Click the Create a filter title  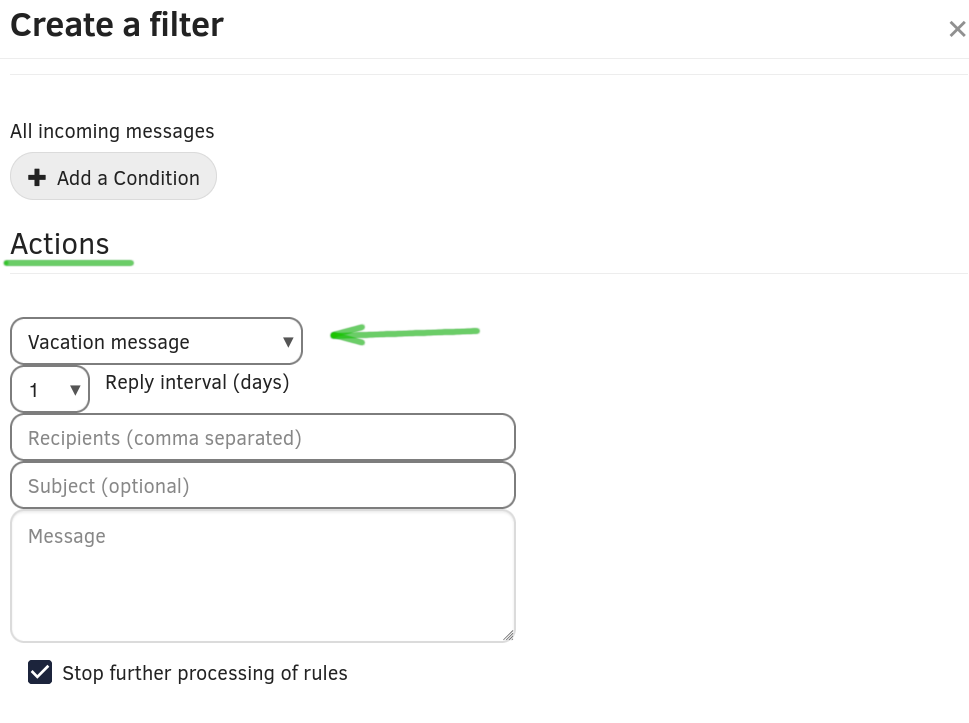pos(117,25)
